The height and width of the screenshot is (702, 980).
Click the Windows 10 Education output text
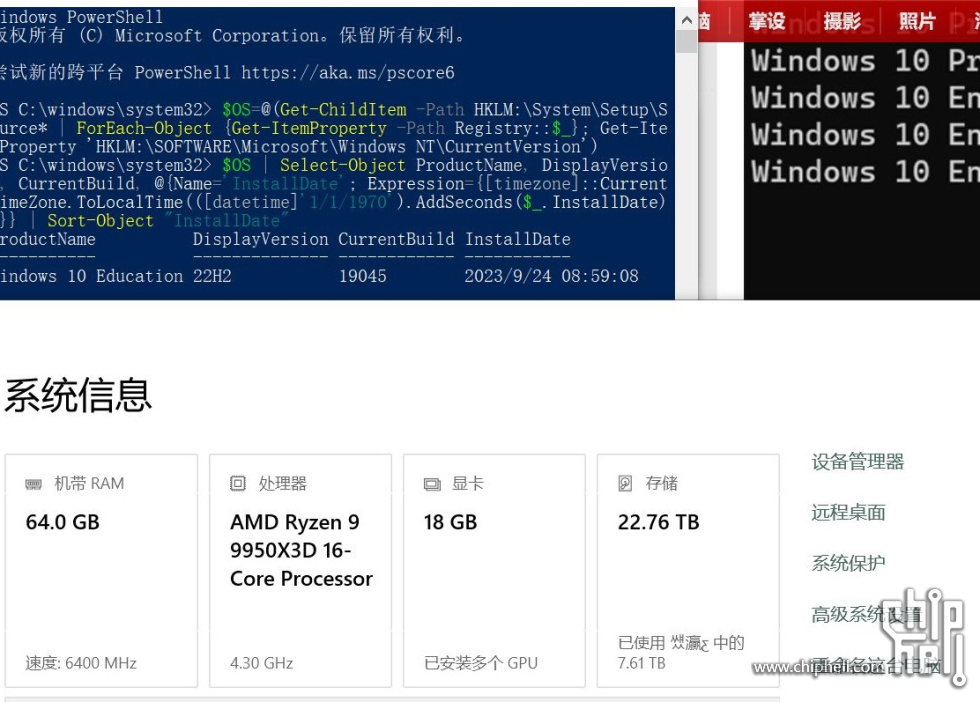coord(91,276)
